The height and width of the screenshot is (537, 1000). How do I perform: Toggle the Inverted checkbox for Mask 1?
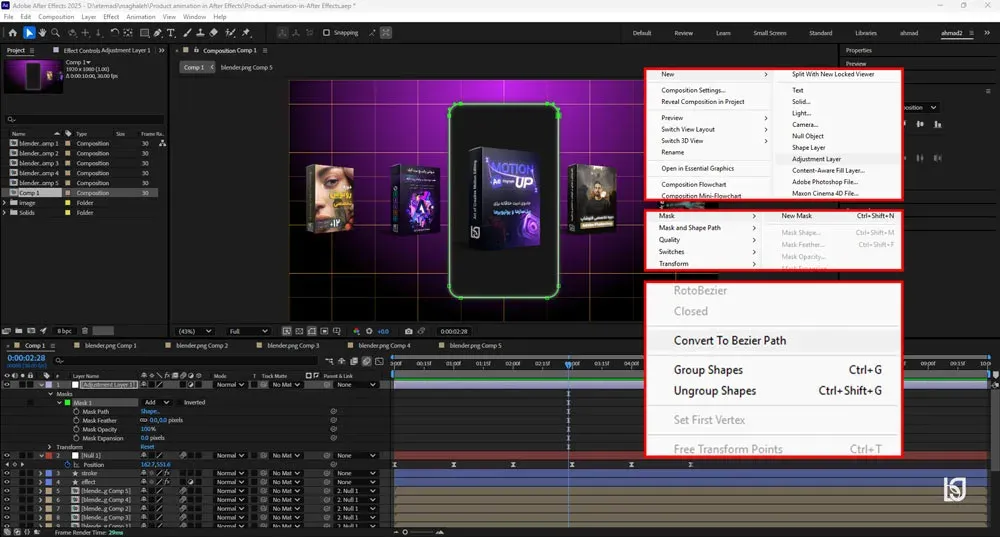click(x=180, y=402)
